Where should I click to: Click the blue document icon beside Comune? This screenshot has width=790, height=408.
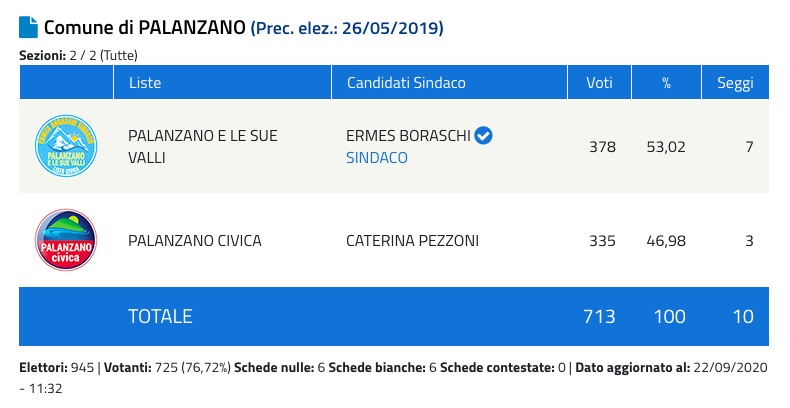28,27
